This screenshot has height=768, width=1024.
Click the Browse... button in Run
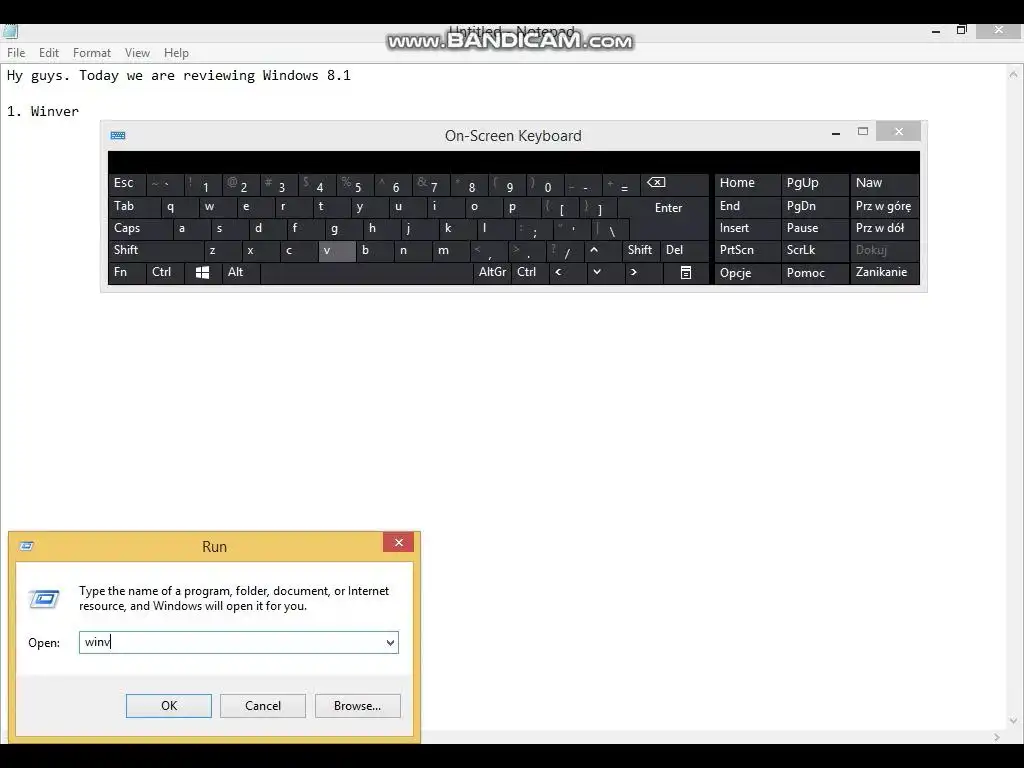357,706
